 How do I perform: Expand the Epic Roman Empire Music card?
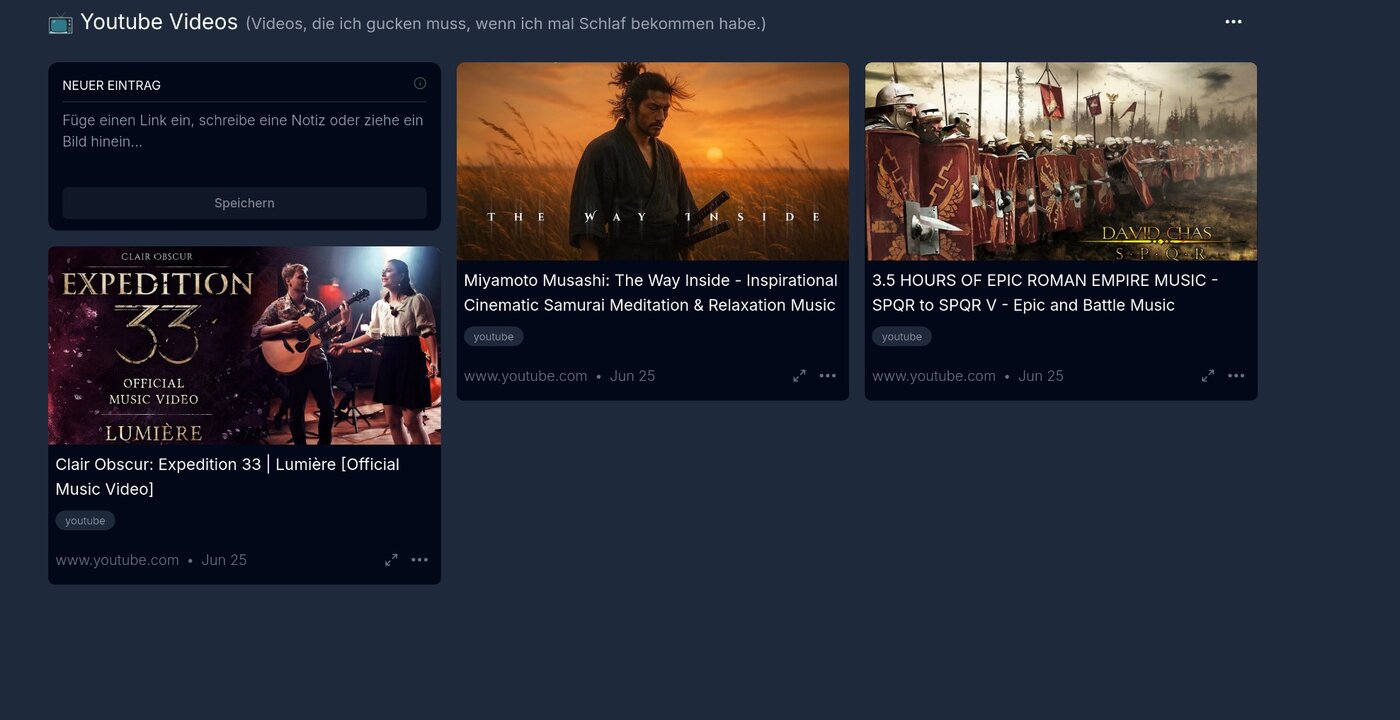coord(1208,376)
